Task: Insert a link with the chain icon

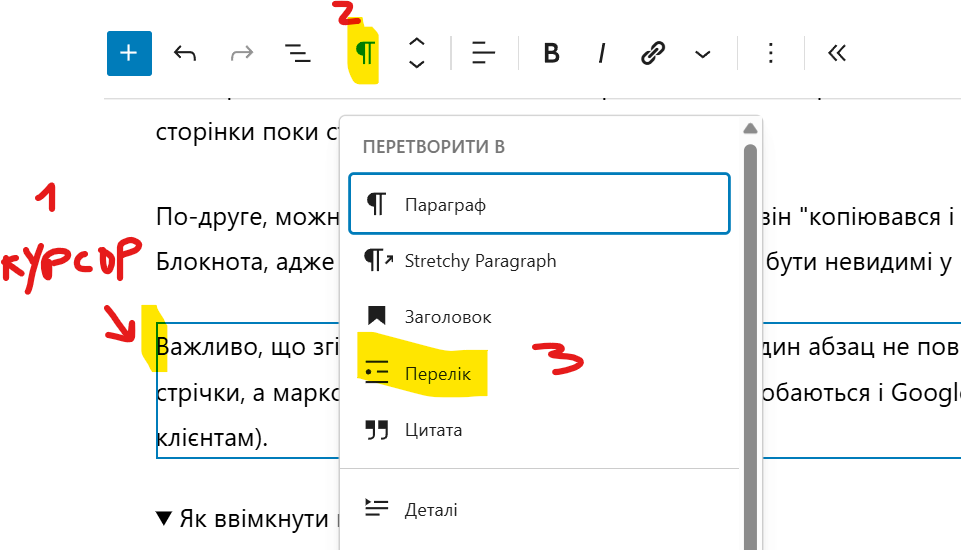Action: click(653, 53)
